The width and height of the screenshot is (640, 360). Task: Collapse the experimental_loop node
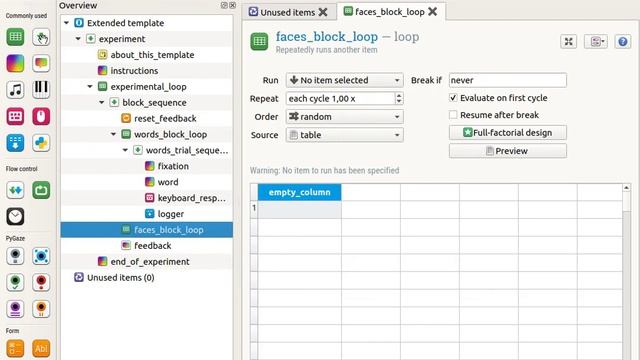(90, 87)
